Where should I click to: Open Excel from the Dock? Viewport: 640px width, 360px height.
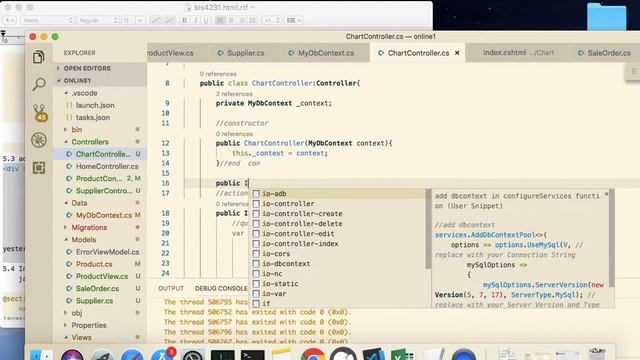(403, 354)
